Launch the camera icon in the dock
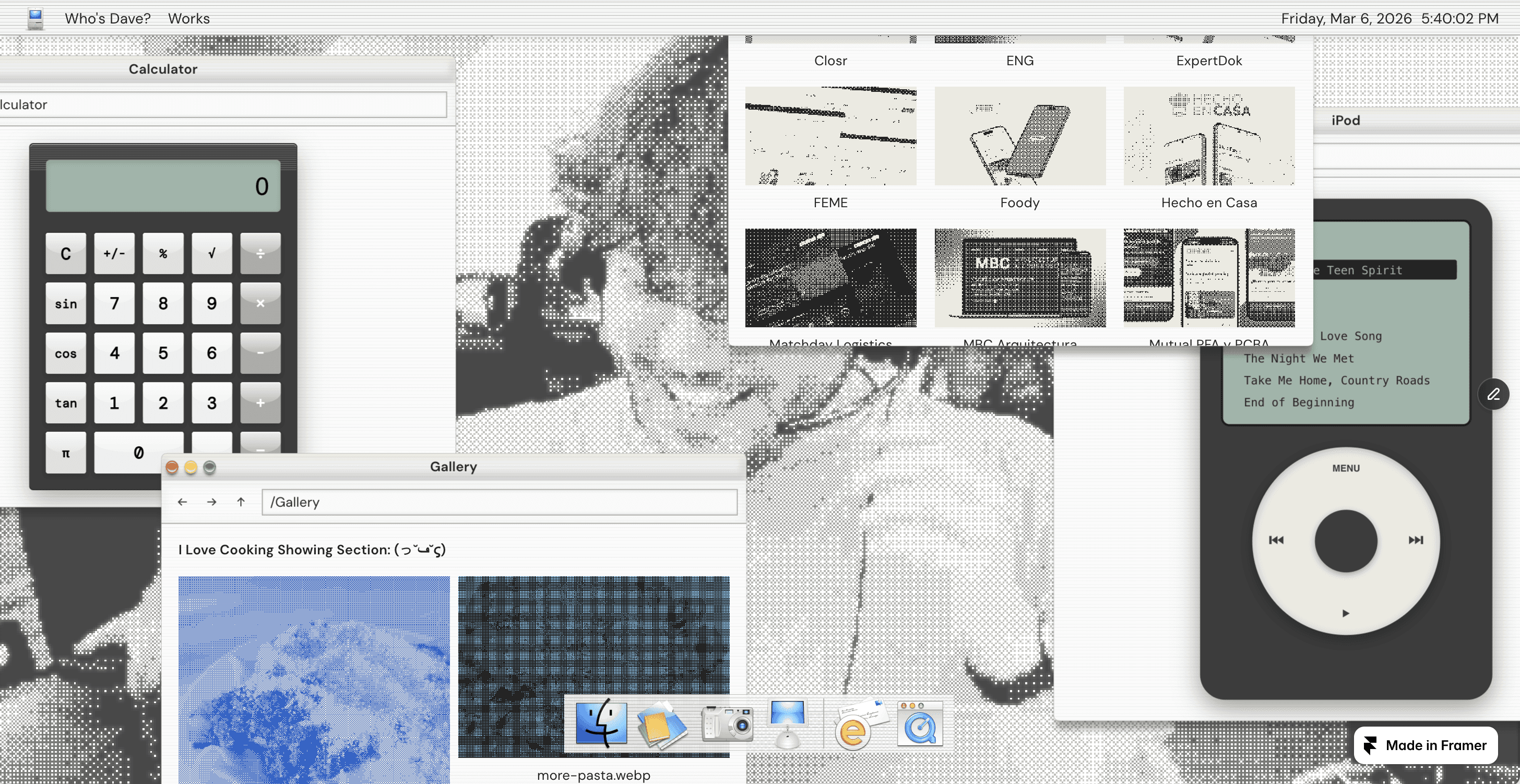Viewport: 1520px width, 784px height. point(727,724)
